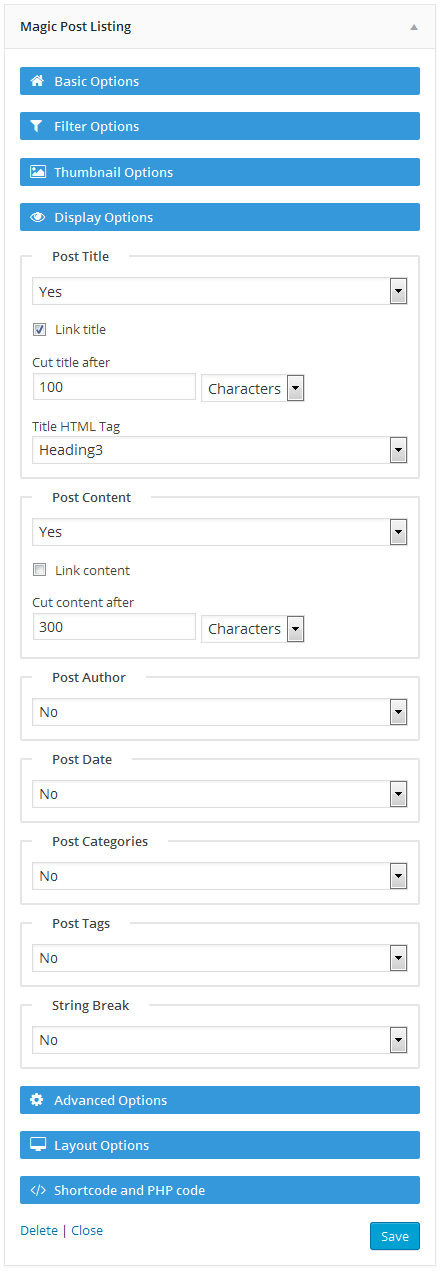This screenshot has width=440, height=1271.
Task: Open the Post Date dropdown
Action: 219,794
